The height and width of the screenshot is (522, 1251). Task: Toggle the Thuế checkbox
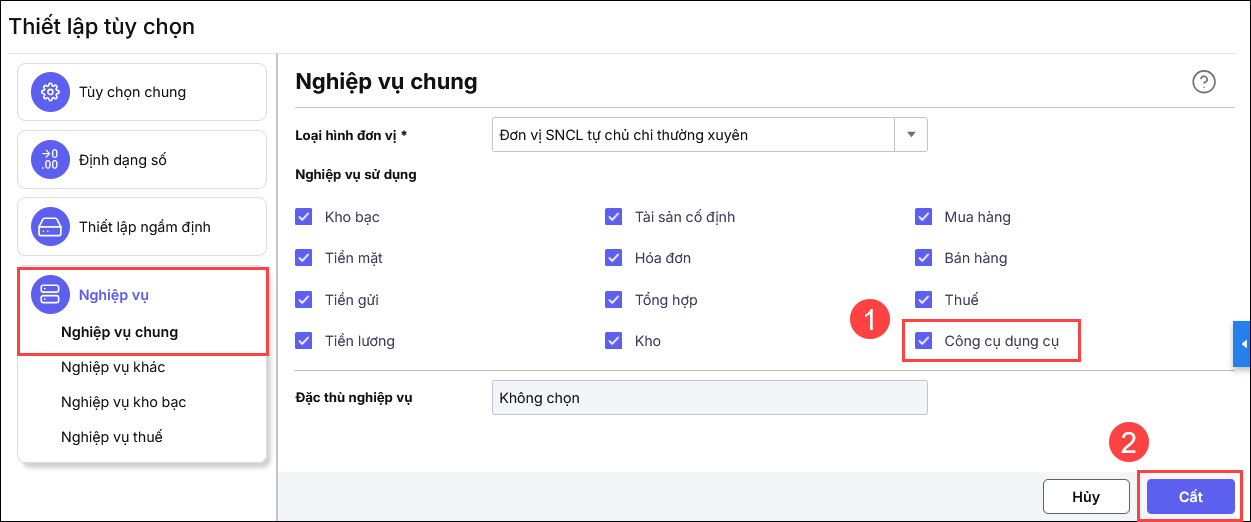(x=924, y=300)
